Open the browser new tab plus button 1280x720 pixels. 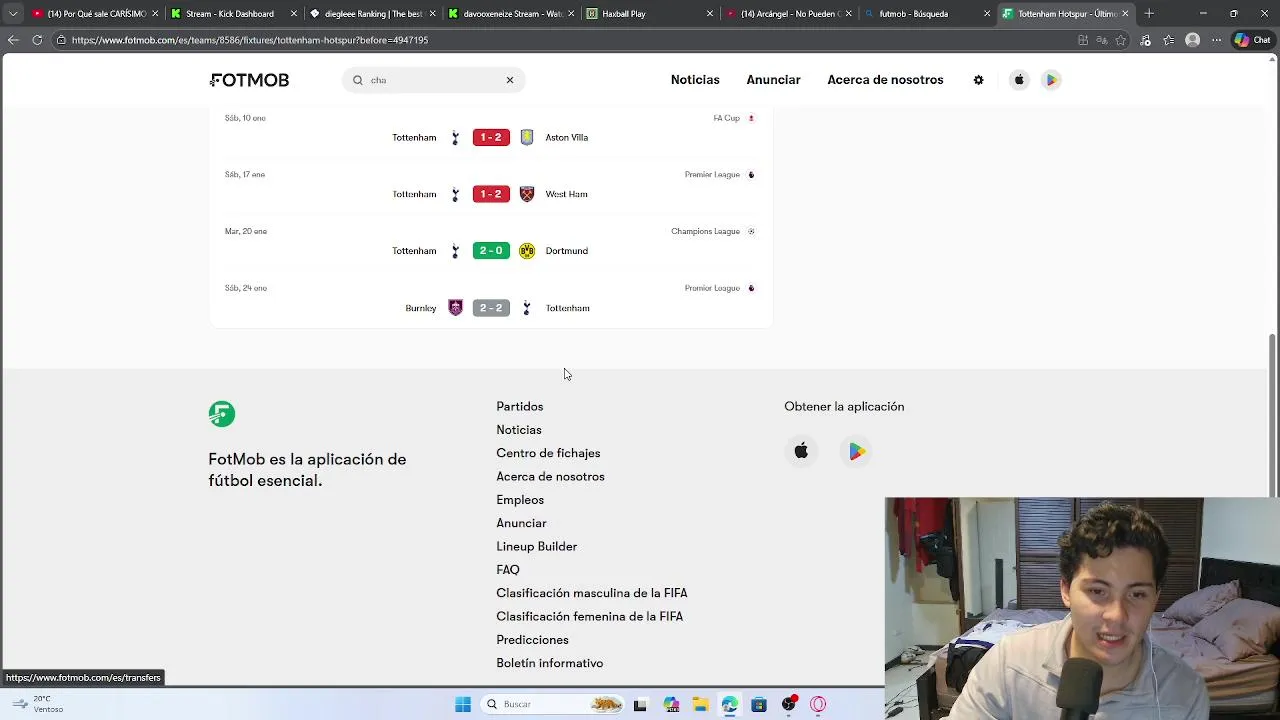pos(1149,14)
